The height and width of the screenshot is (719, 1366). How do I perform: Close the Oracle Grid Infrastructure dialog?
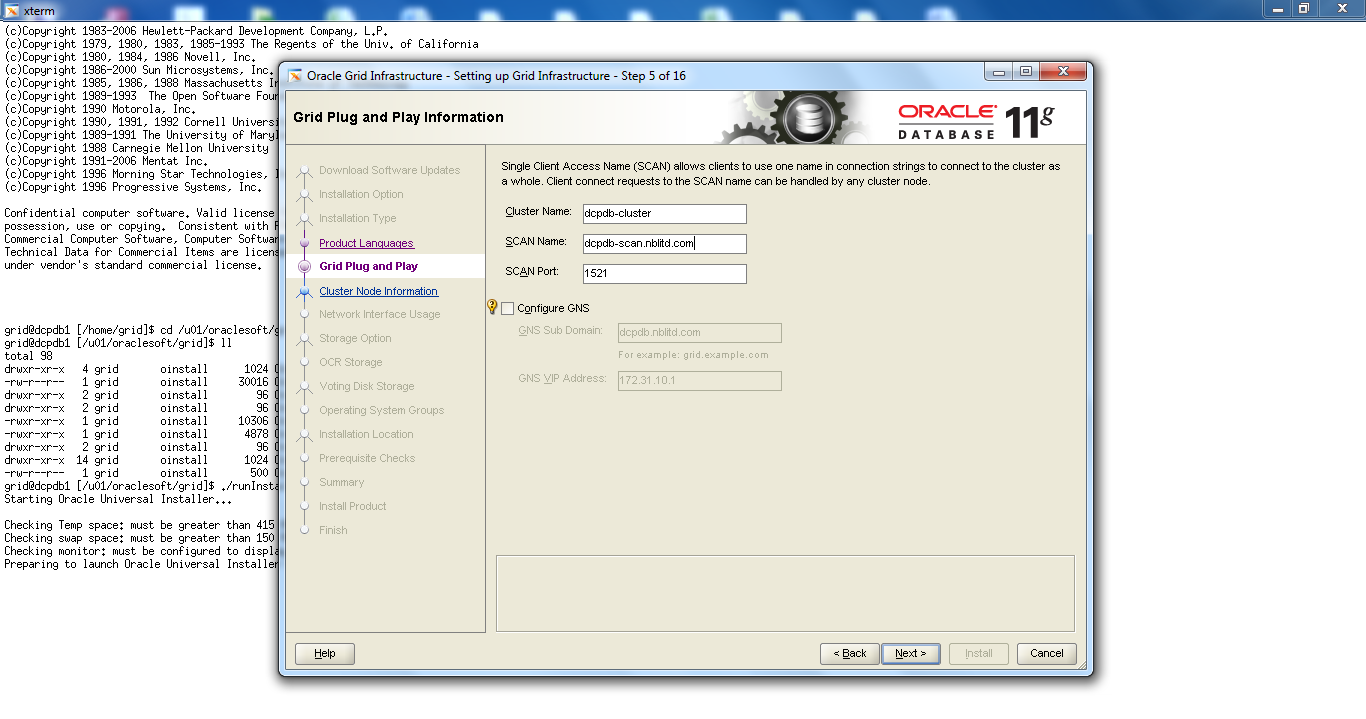coord(1062,71)
